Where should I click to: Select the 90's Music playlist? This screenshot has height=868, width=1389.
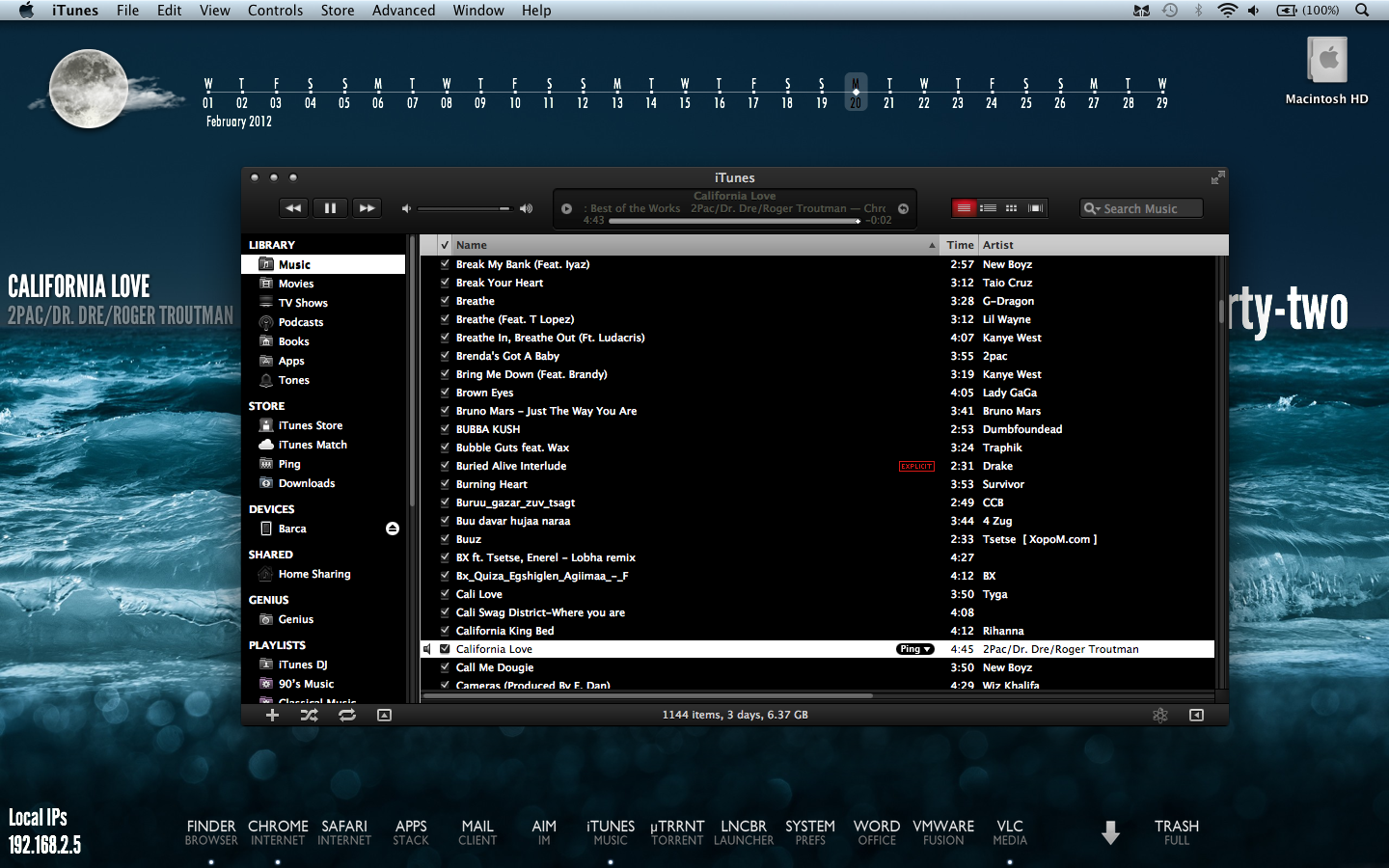pos(323,684)
